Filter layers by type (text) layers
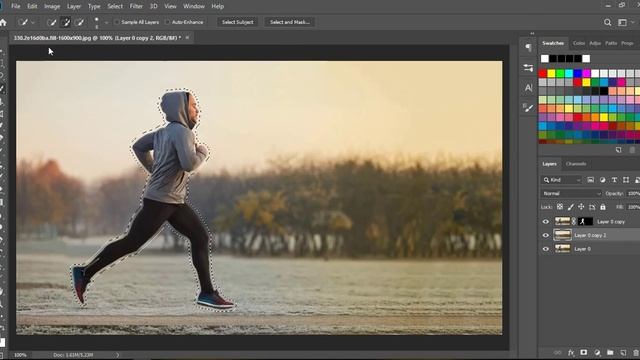 coord(614,180)
